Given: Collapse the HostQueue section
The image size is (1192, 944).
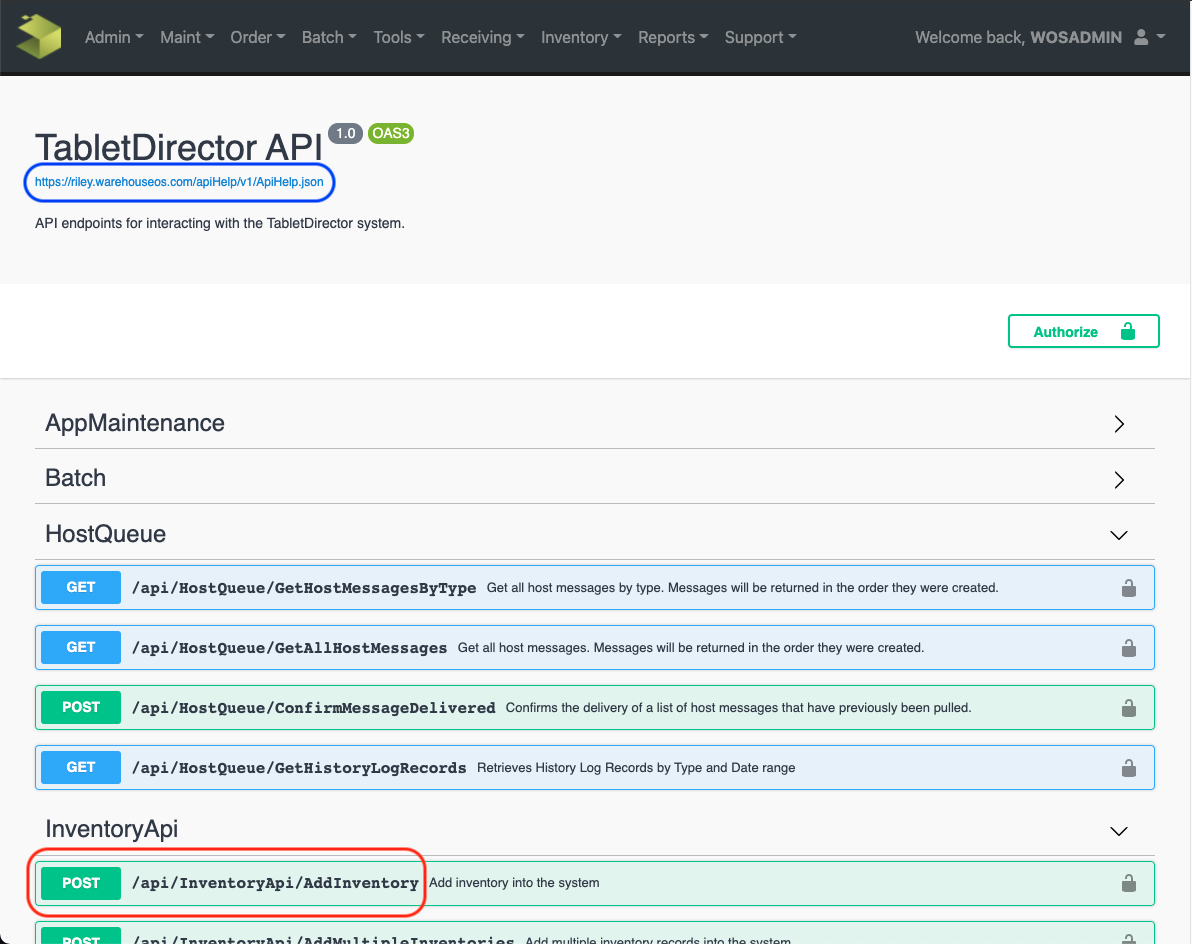Looking at the screenshot, I should pos(1119,535).
